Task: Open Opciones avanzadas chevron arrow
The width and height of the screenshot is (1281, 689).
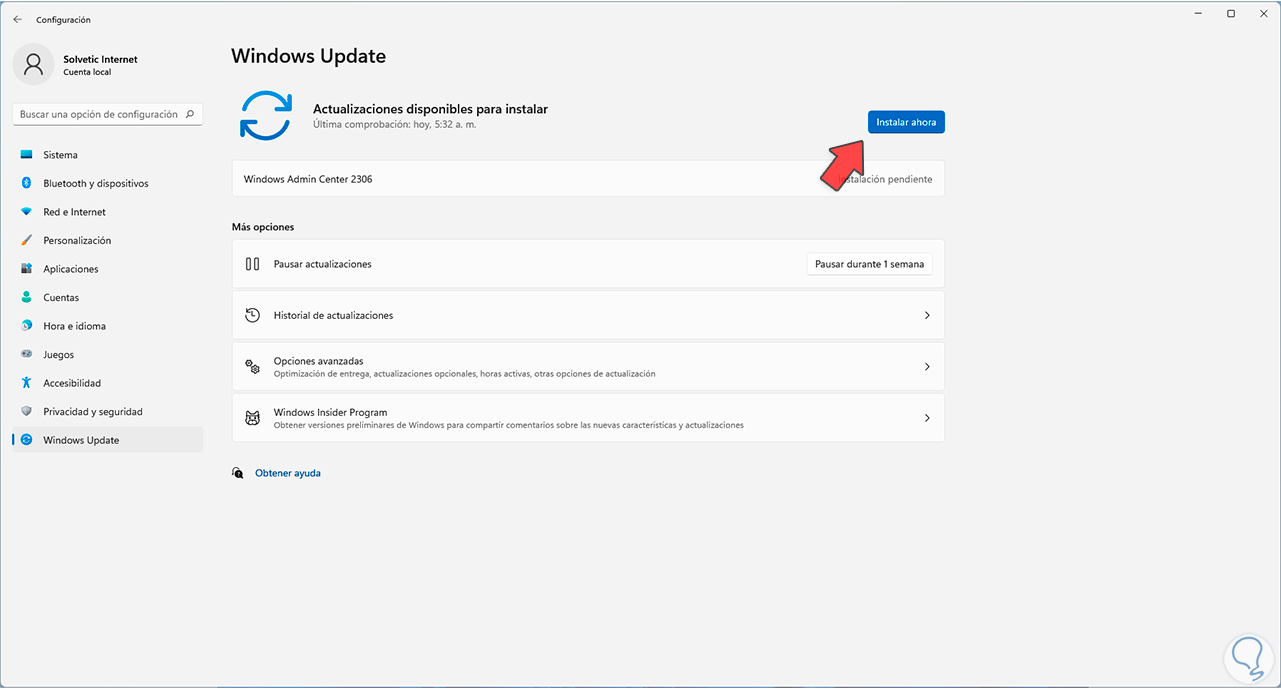Action: coord(927,367)
